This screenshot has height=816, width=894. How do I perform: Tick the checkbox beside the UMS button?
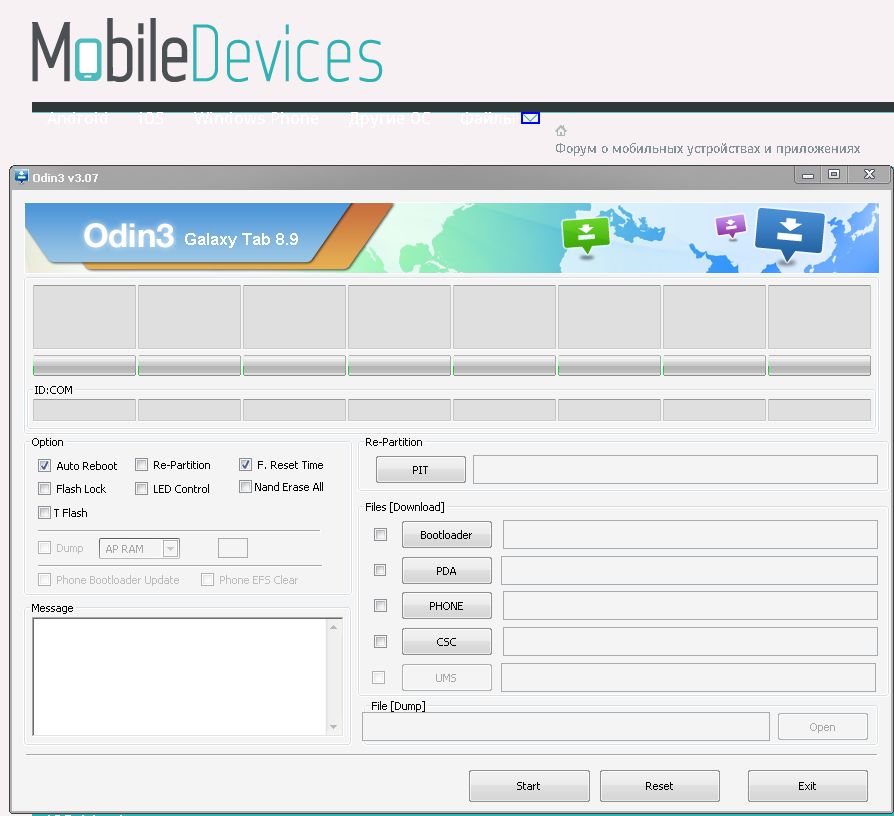379,677
